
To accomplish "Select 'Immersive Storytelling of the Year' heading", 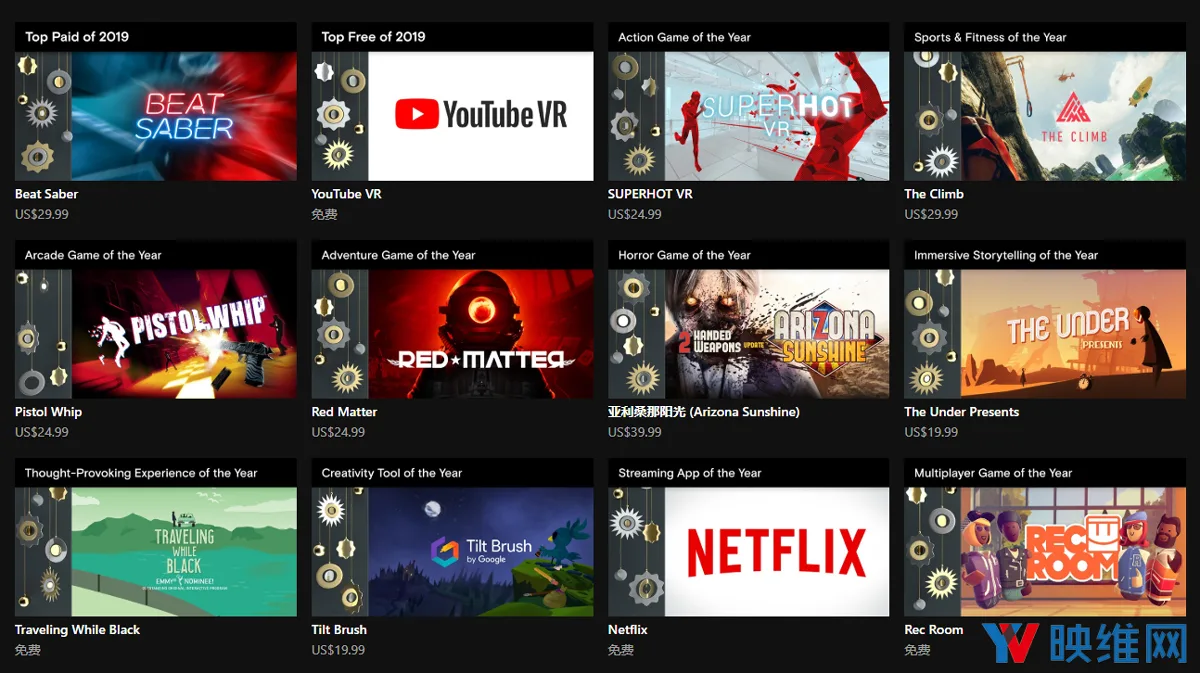I will pyautogui.click(x=1006, y=255).
